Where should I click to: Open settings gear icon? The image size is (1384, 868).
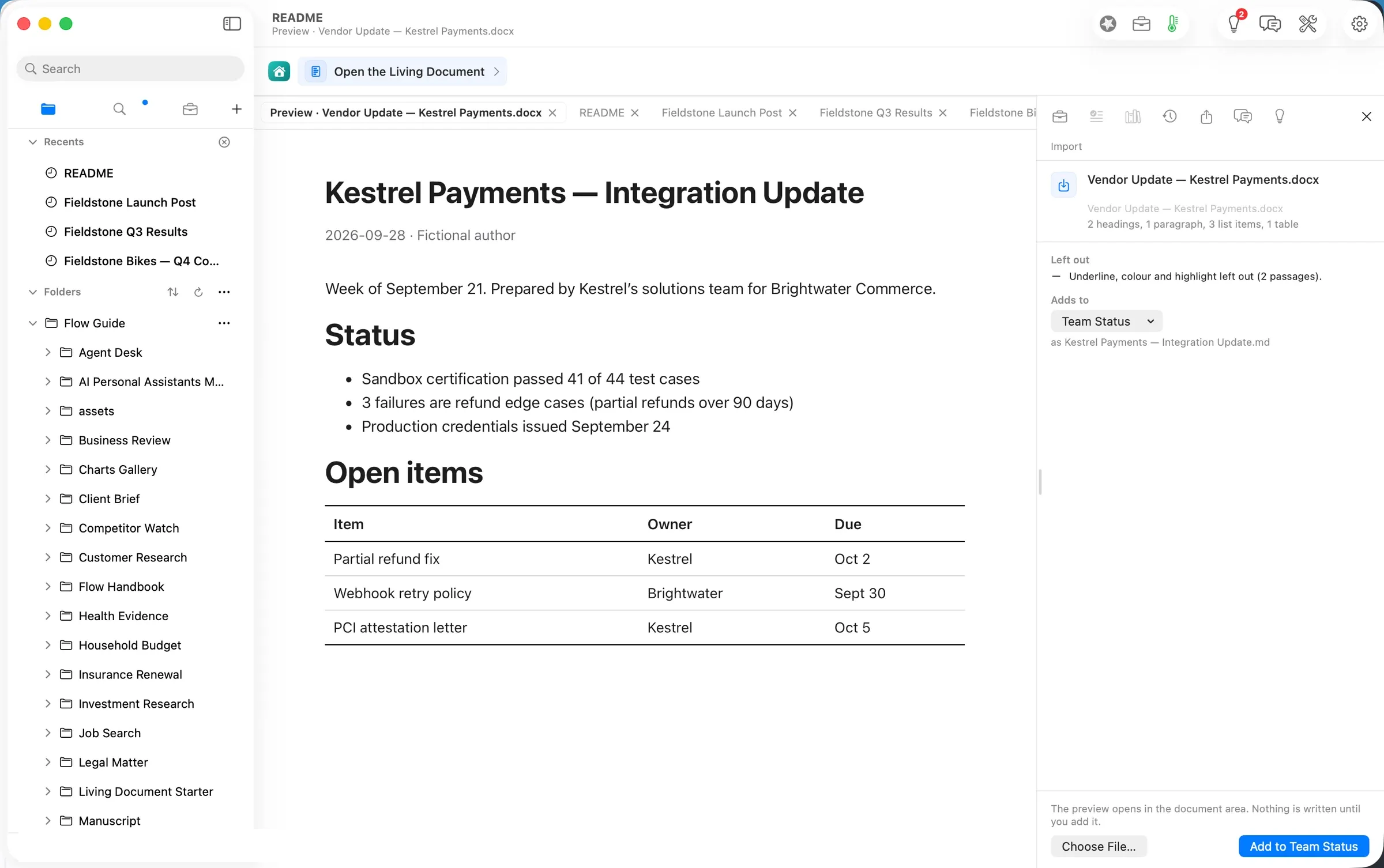(1359, 24)
